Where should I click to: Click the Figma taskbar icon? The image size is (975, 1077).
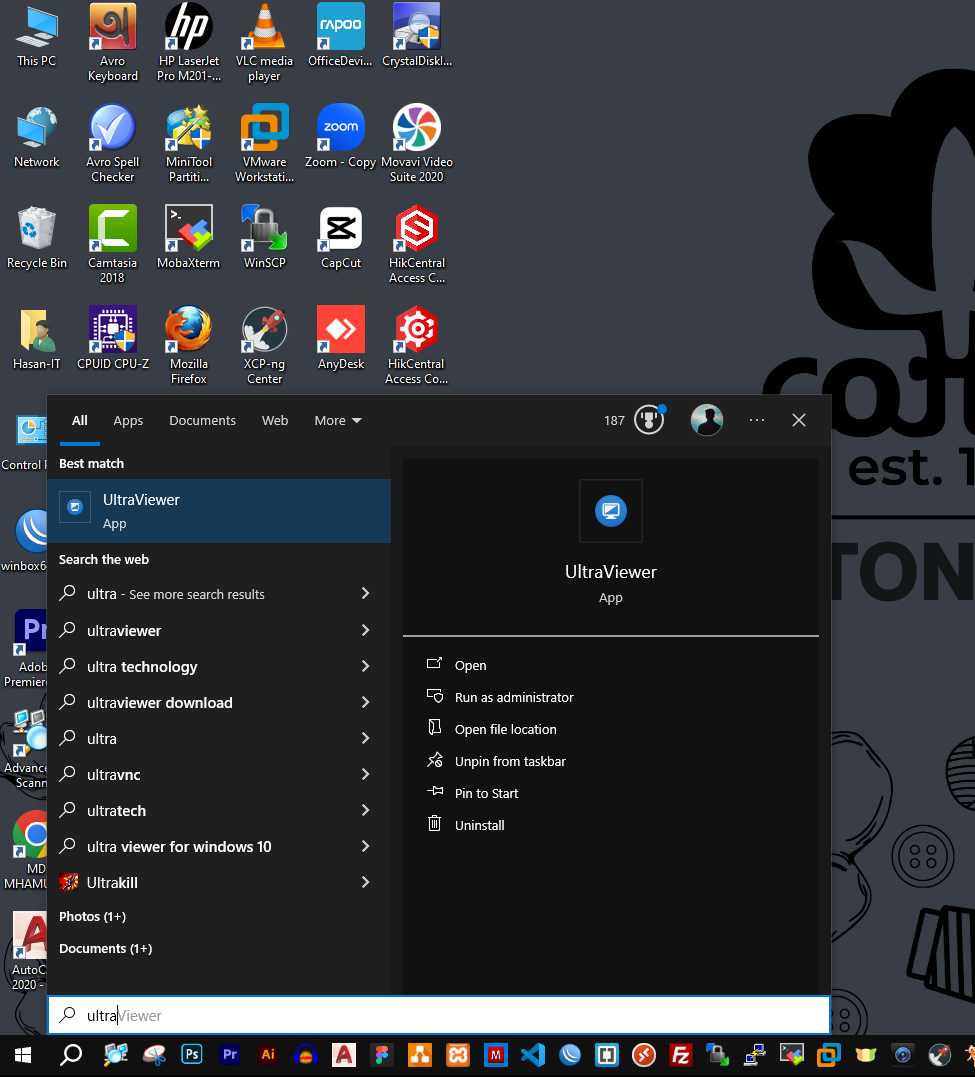click(x=380, y=1054)
